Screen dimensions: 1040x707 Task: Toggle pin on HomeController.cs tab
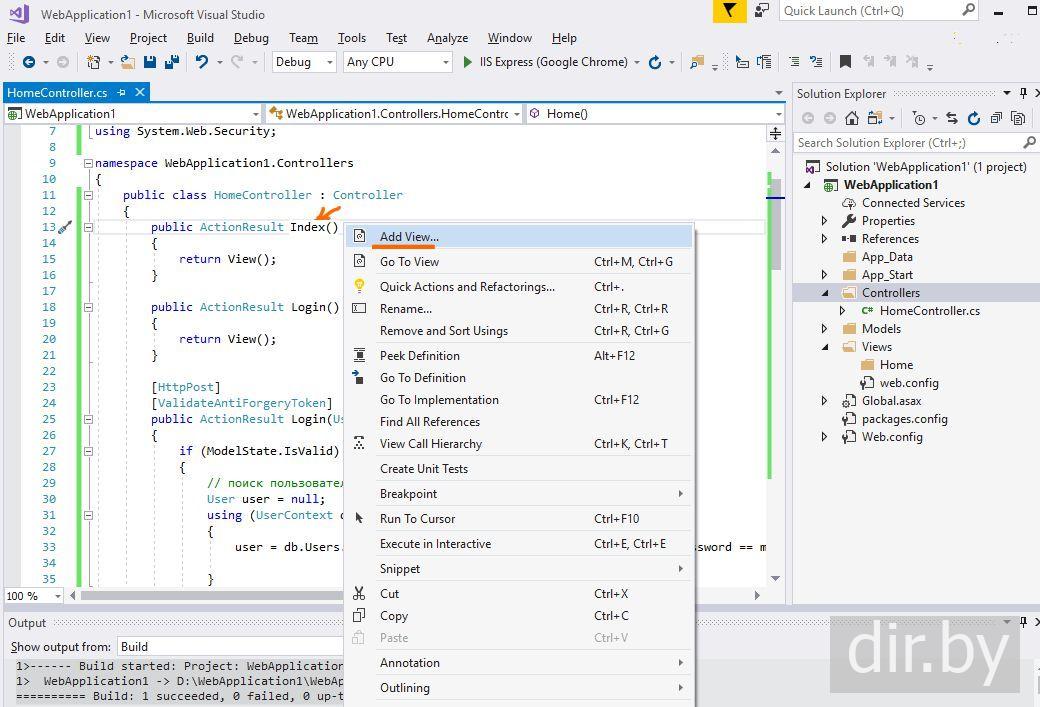tap(122, 92)
